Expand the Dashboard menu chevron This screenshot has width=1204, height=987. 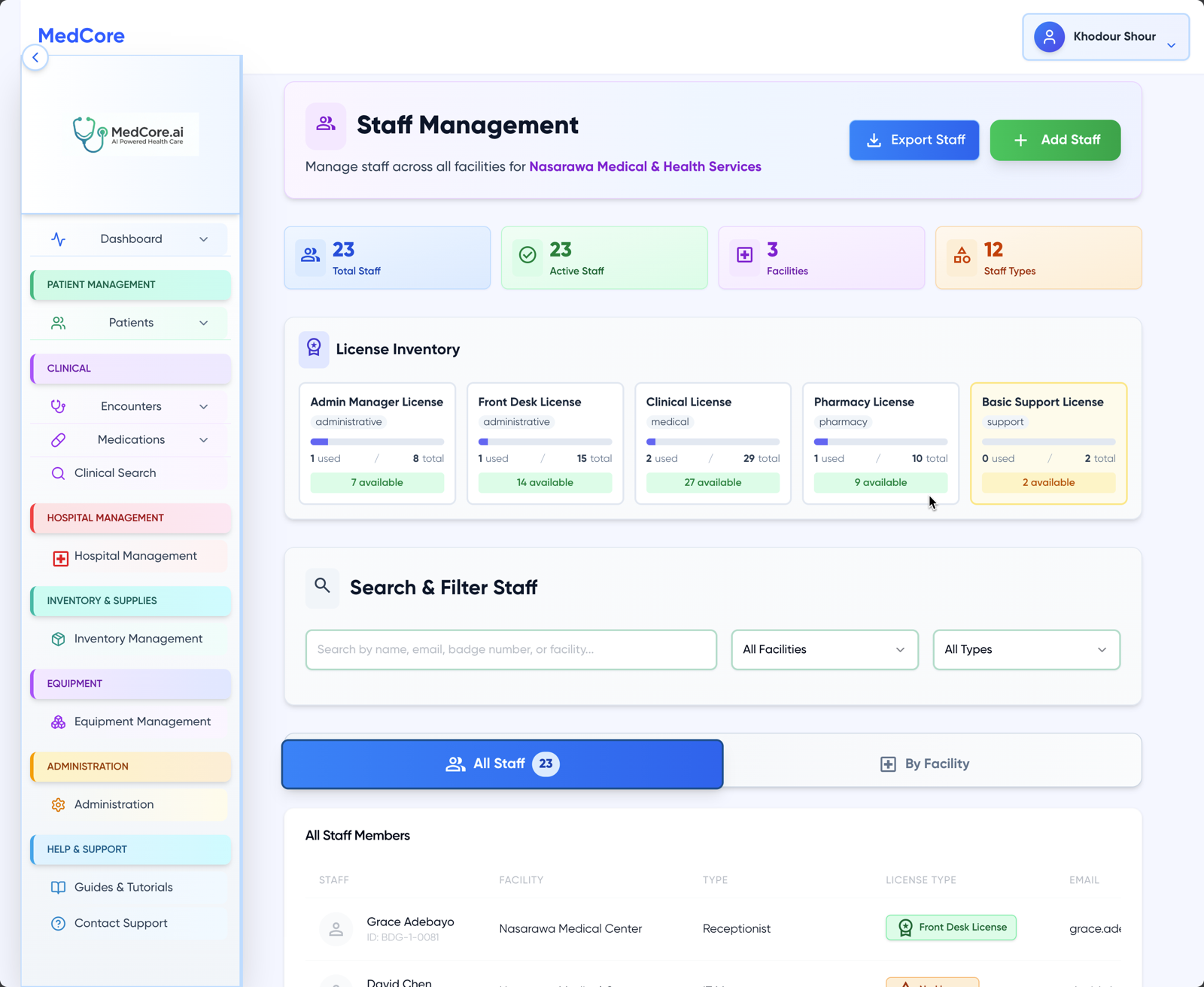point(203,239)
